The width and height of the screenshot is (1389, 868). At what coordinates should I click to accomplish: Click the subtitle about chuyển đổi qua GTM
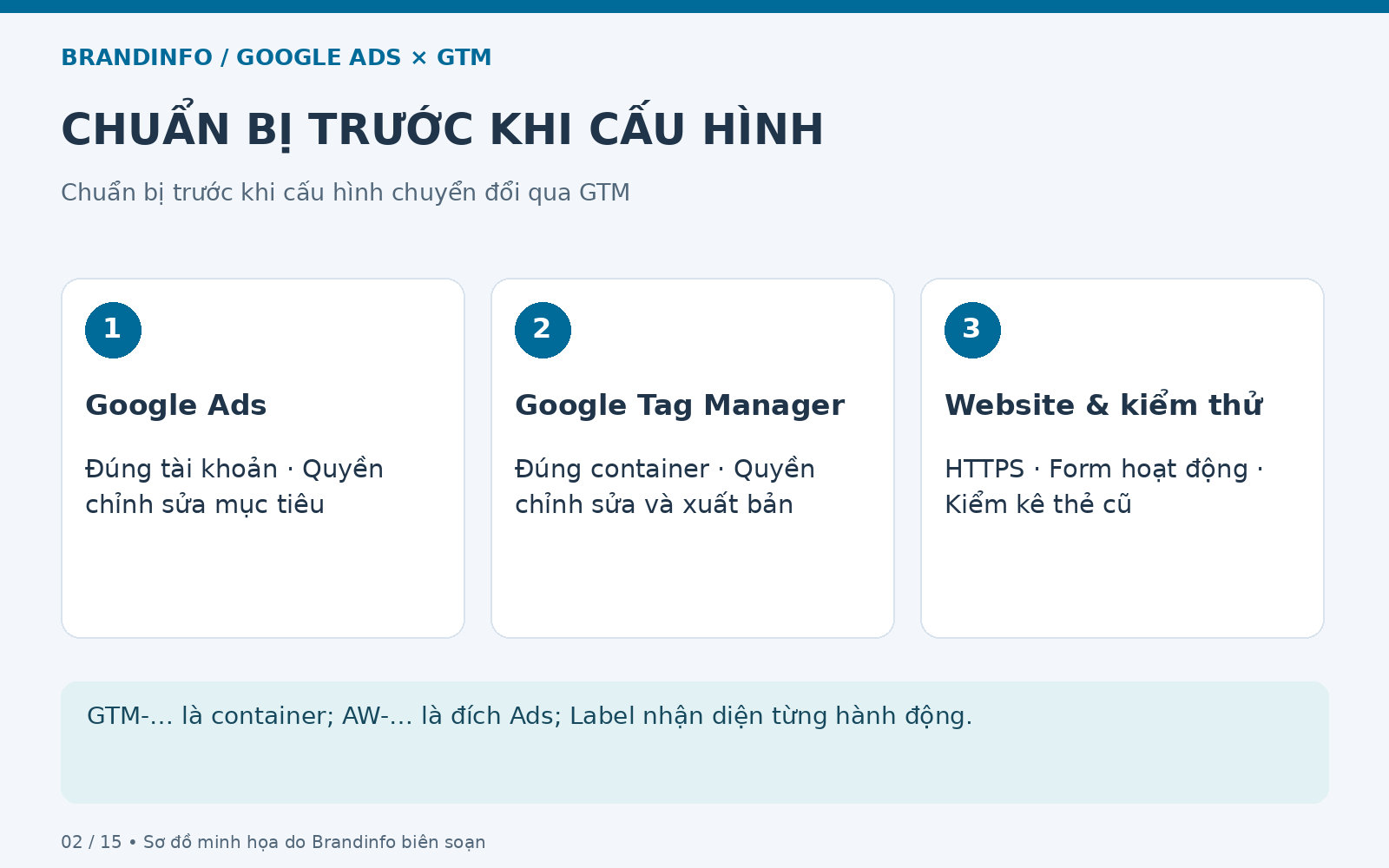(345, 192)
